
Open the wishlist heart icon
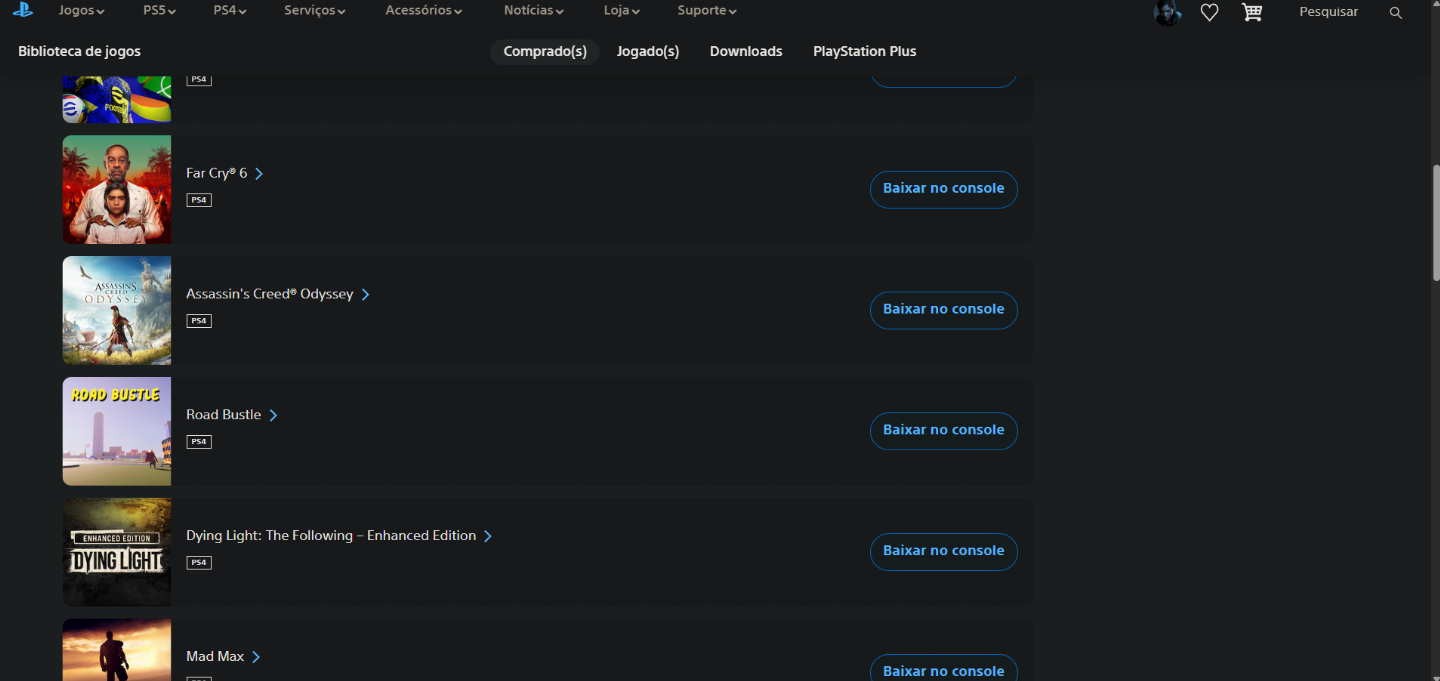(1209, 12)
